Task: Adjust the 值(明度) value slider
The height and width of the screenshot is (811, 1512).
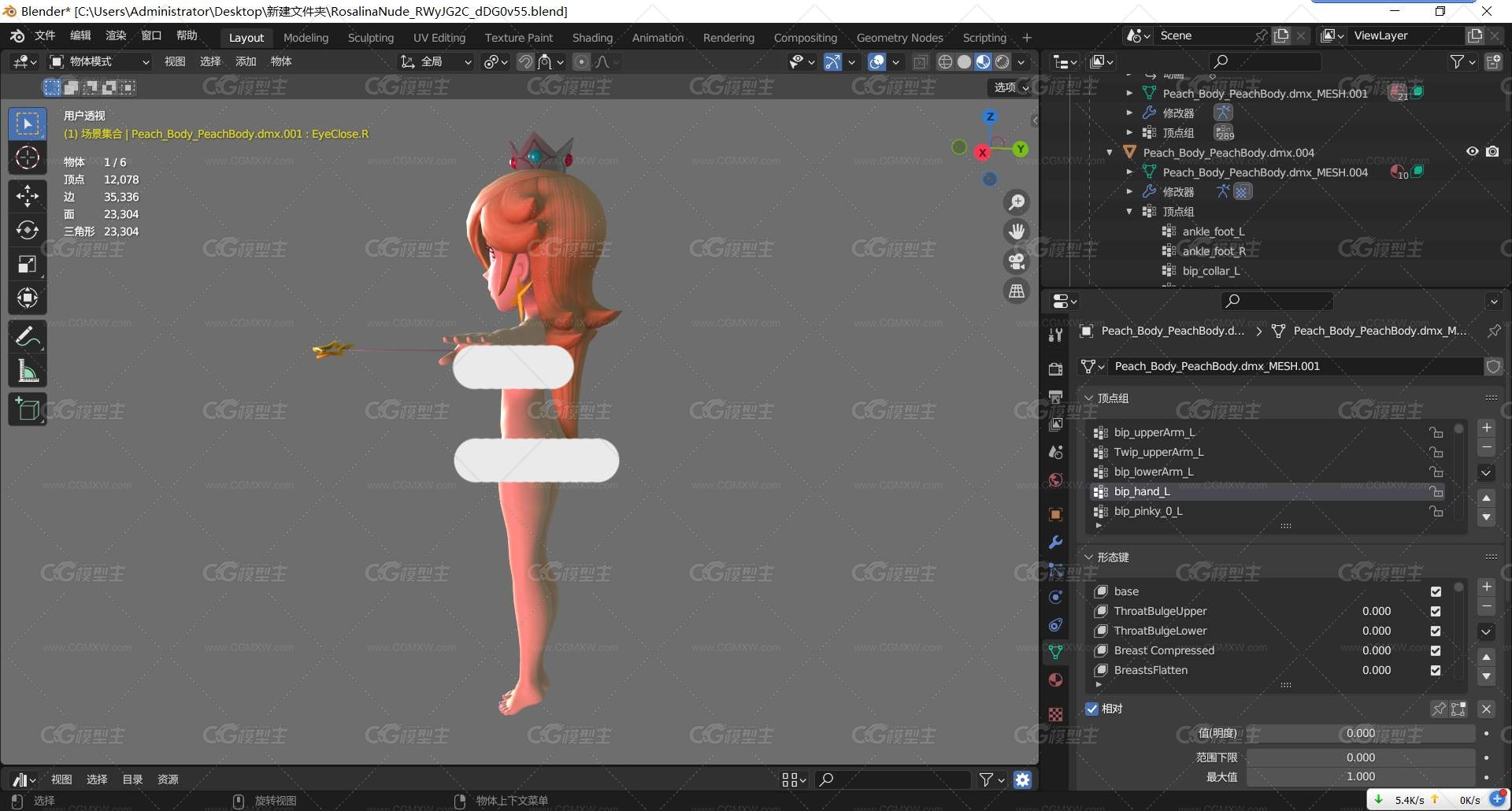Action: pyautogui.click(x=1360, y=734)
